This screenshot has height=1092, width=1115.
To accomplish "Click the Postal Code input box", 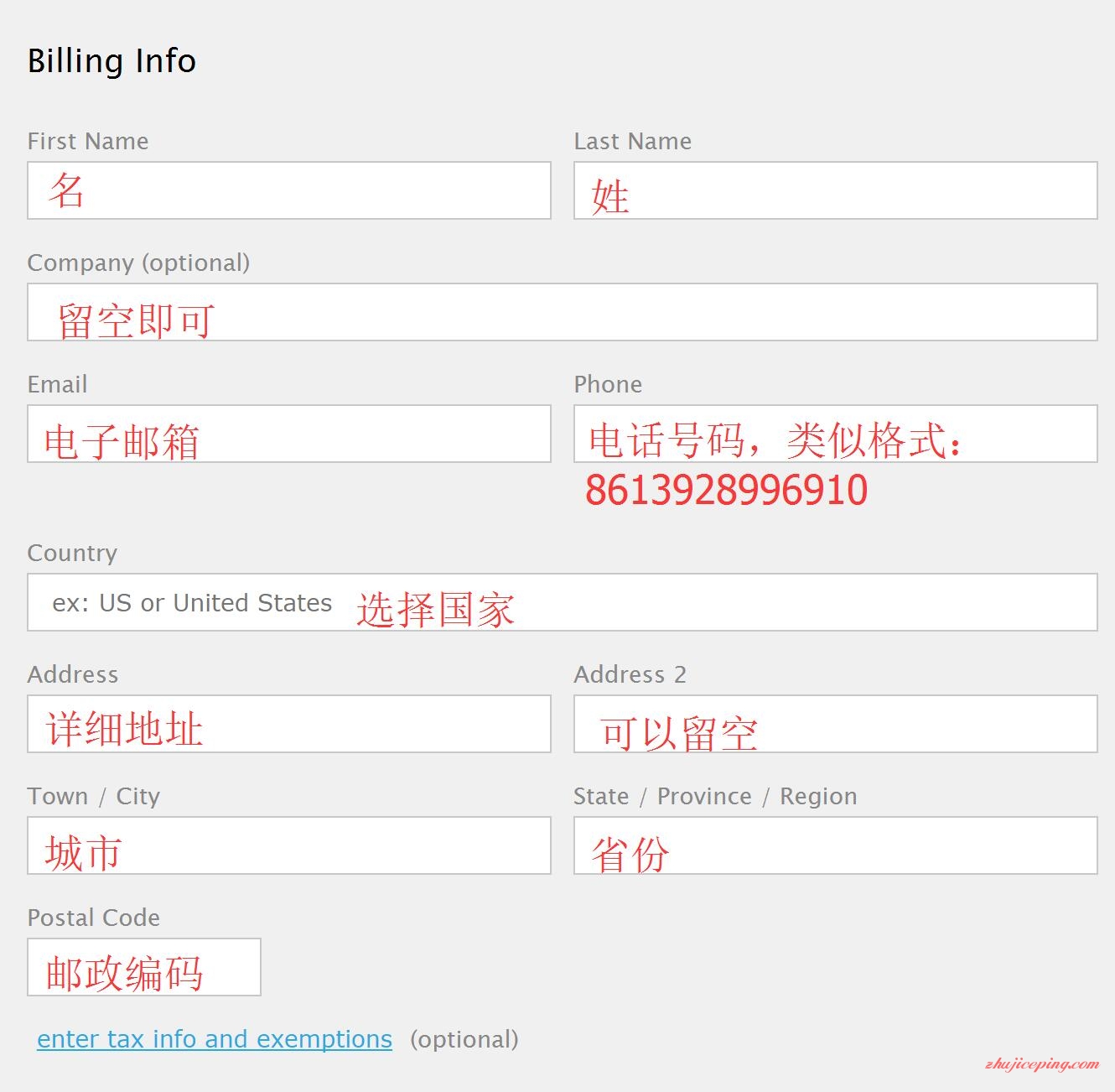I will (x=143, y=967).
